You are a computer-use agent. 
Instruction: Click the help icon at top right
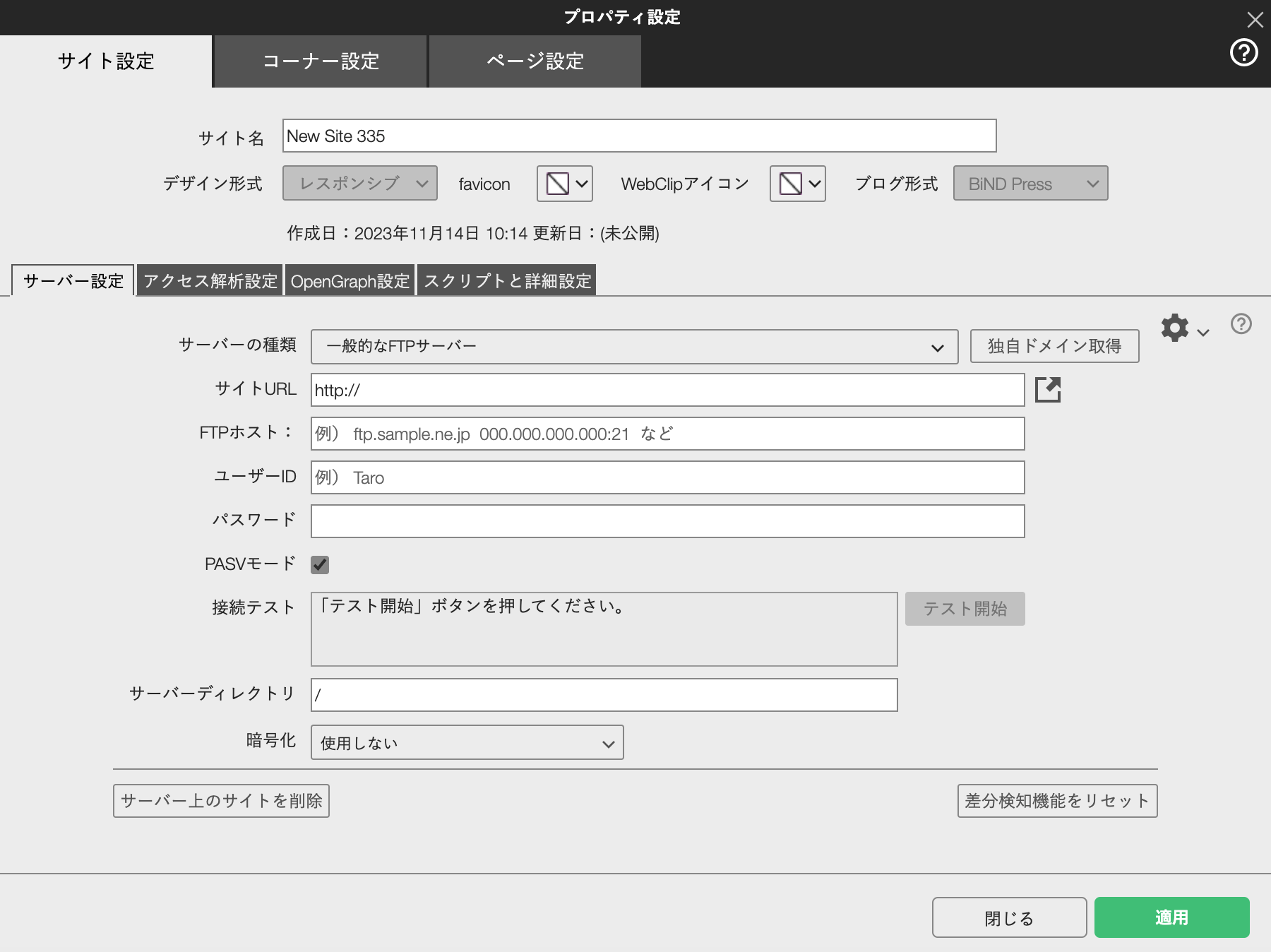[x=1245, y=53]
